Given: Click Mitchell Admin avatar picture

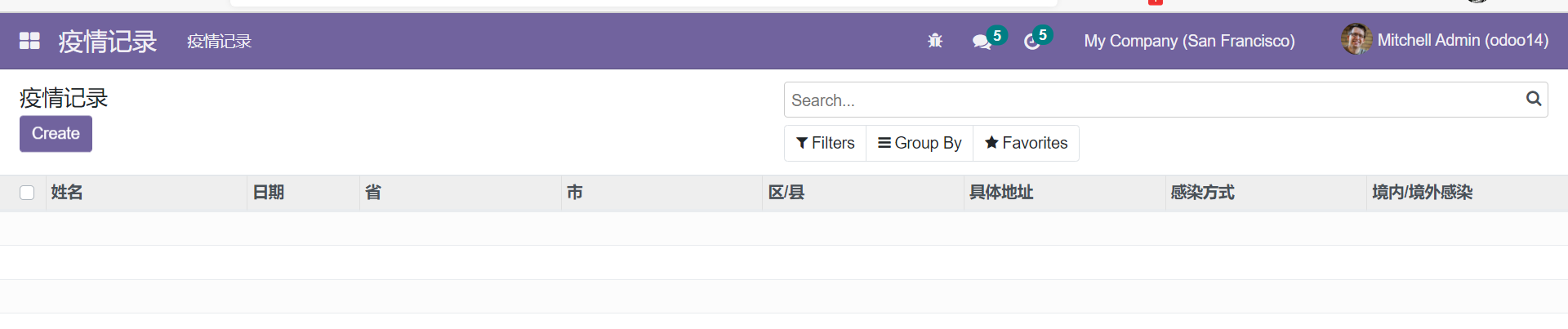Looking at the screenshot, I should pyautogui.click(x=1356, y=39).
